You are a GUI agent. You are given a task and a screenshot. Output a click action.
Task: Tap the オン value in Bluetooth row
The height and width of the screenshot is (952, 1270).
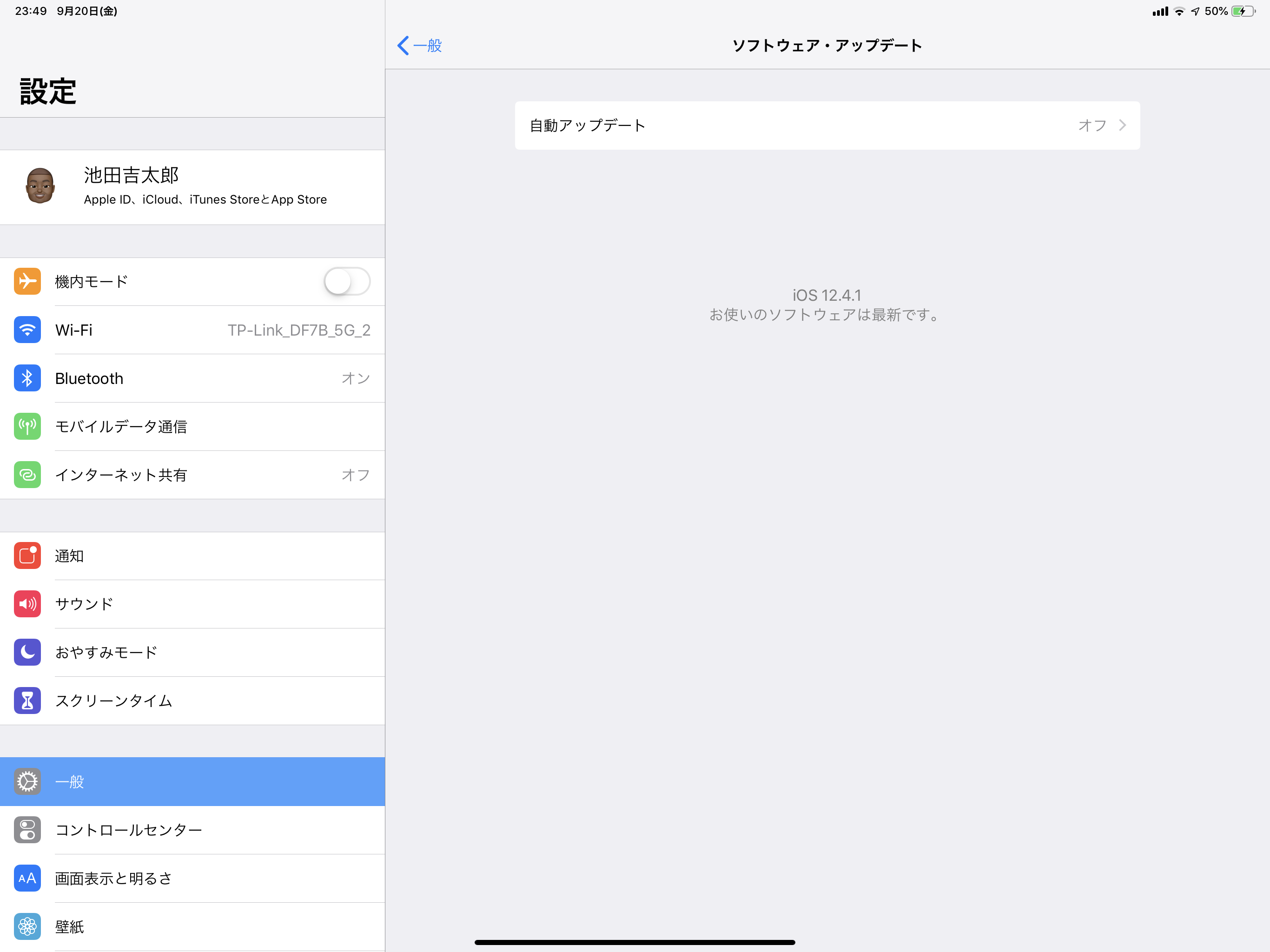tap(356, 378)
